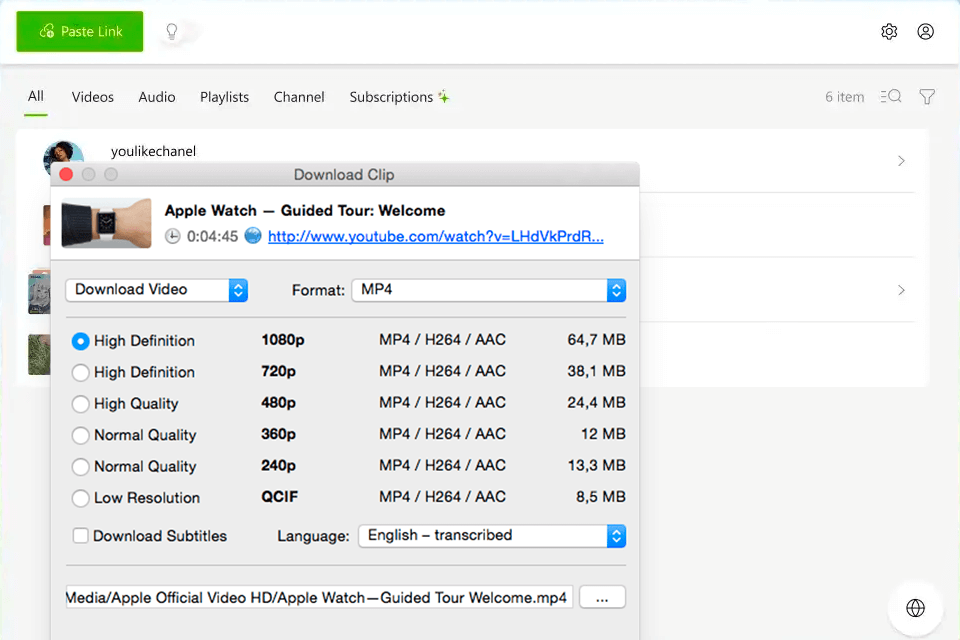Open the filter funnel icon
This screenshot has width=960, height=640.
tap(927, 97)
